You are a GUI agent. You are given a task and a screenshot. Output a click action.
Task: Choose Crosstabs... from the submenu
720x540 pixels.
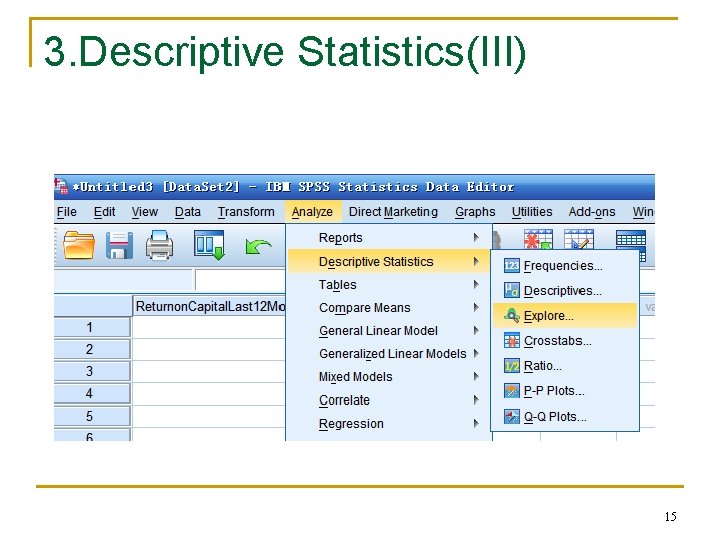pyautogui.click(x=565, y=341)
